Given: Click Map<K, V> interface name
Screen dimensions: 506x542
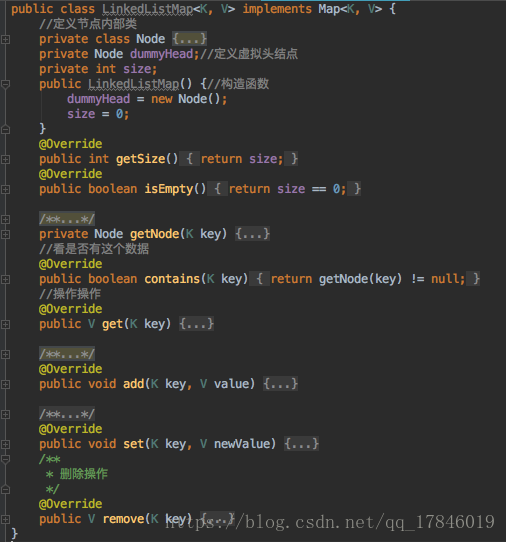Looking at the screenshot, I should [350, 9].
